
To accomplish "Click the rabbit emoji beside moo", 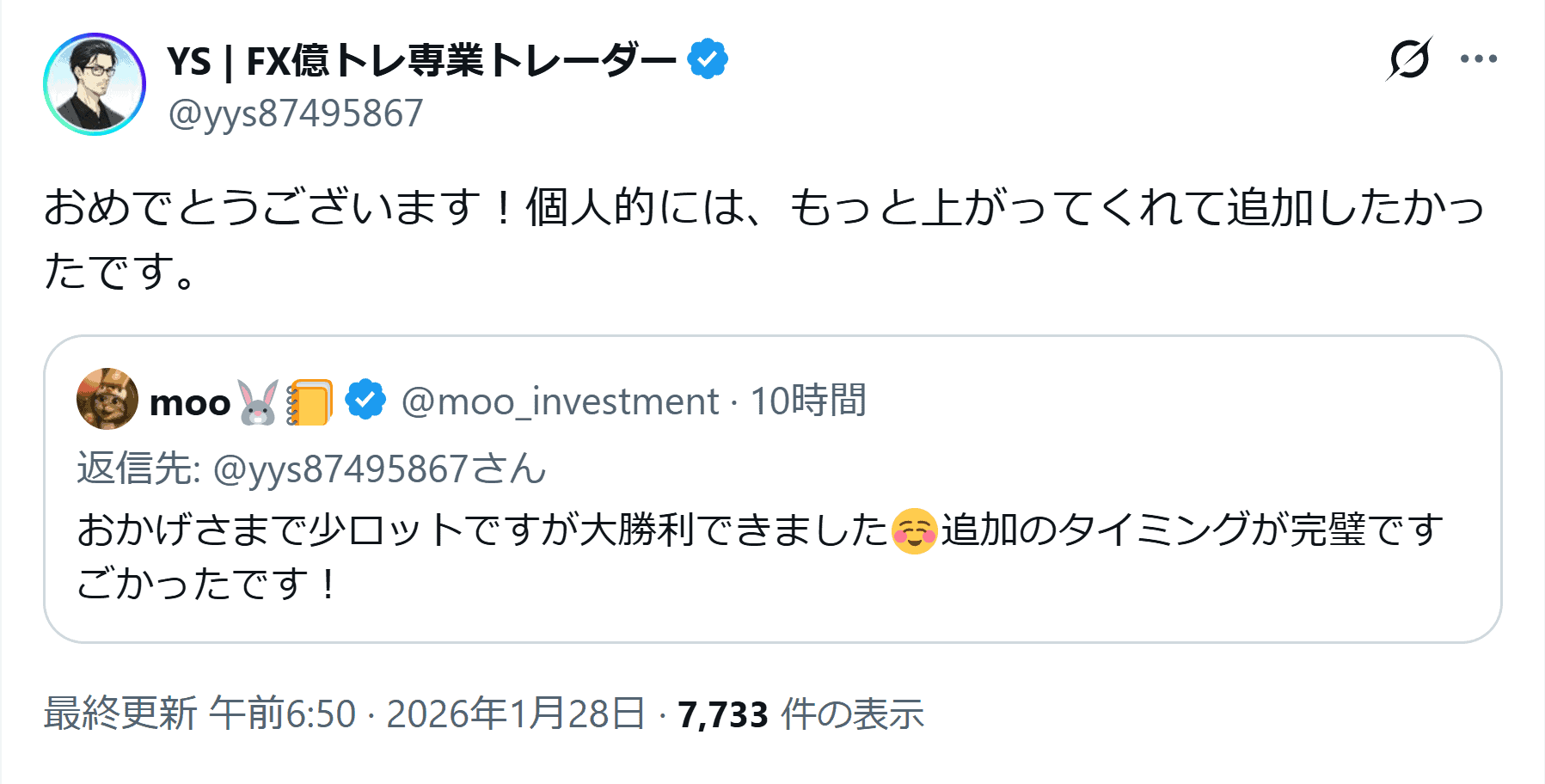I will (258, 402).
